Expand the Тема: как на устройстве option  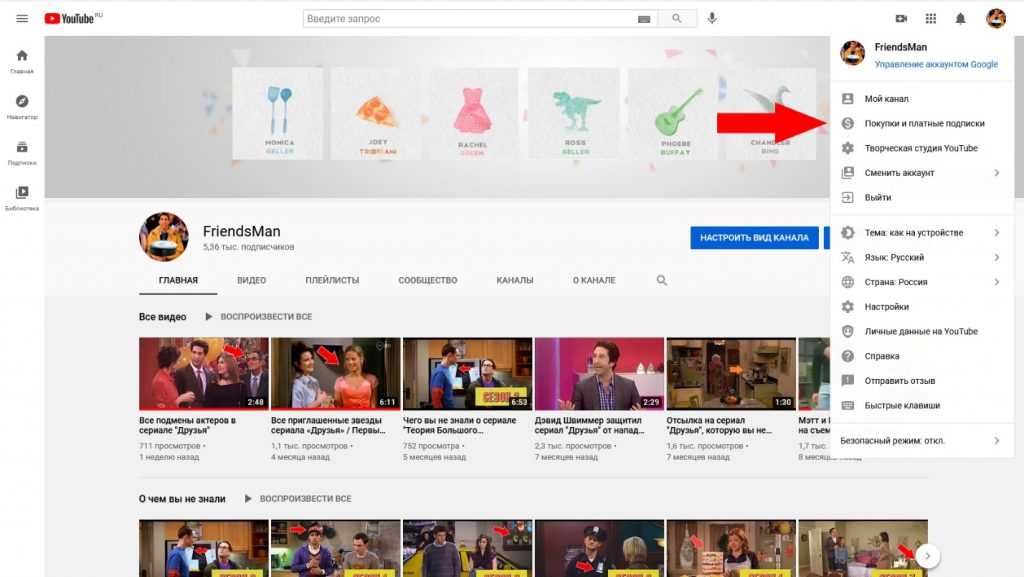tap(920, 233)
